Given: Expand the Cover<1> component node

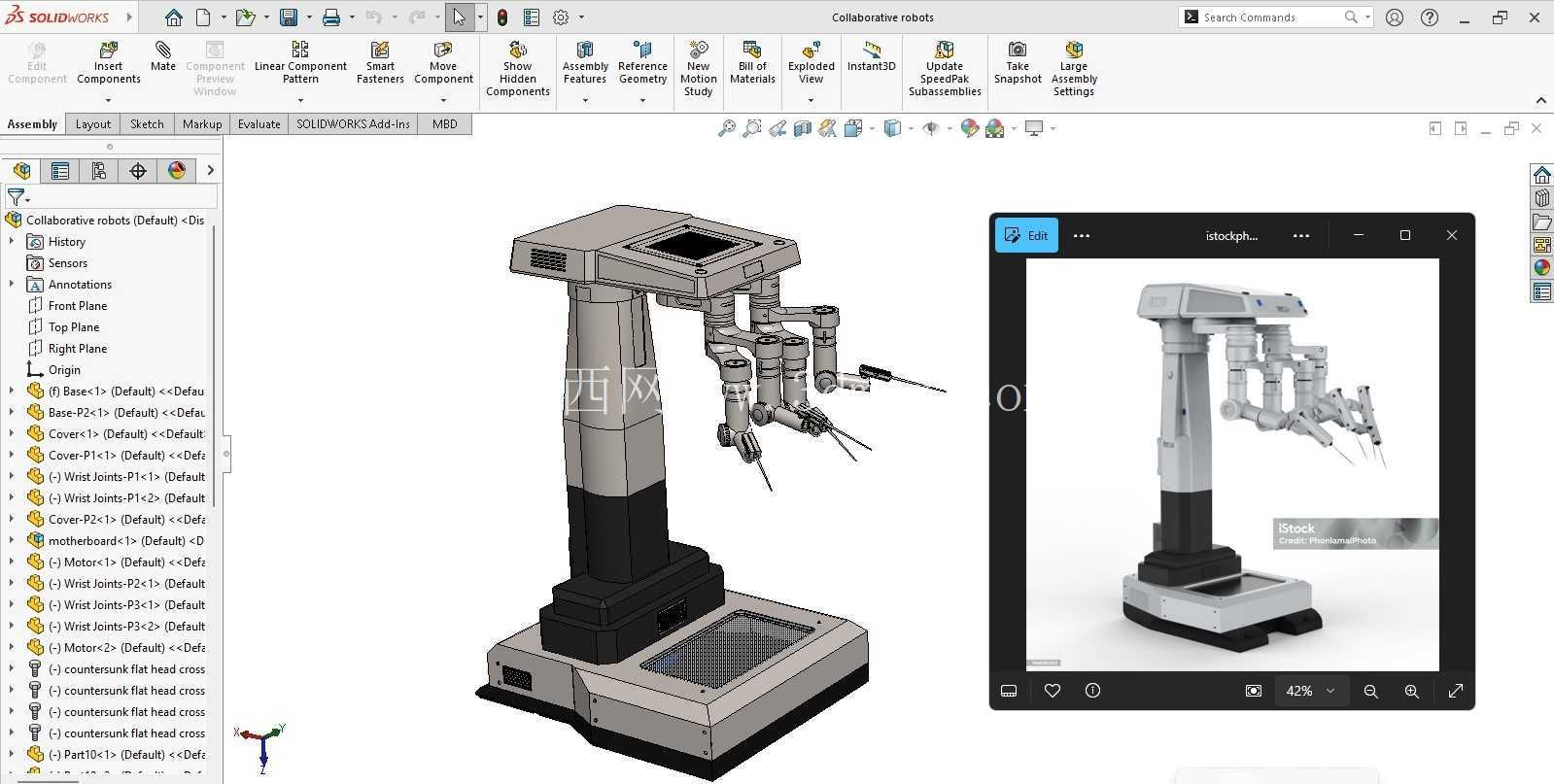Looking at the screenshot, I should pyautogui.click(x=12, y=434).
